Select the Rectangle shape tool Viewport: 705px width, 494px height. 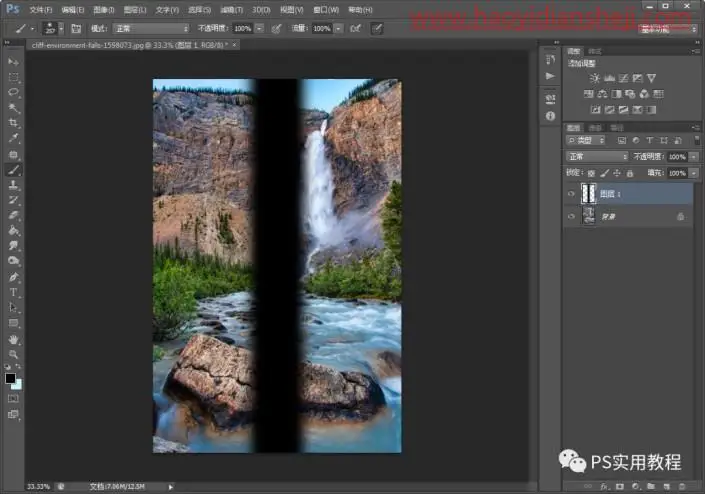pyautogui.click(x=13, y=324)
